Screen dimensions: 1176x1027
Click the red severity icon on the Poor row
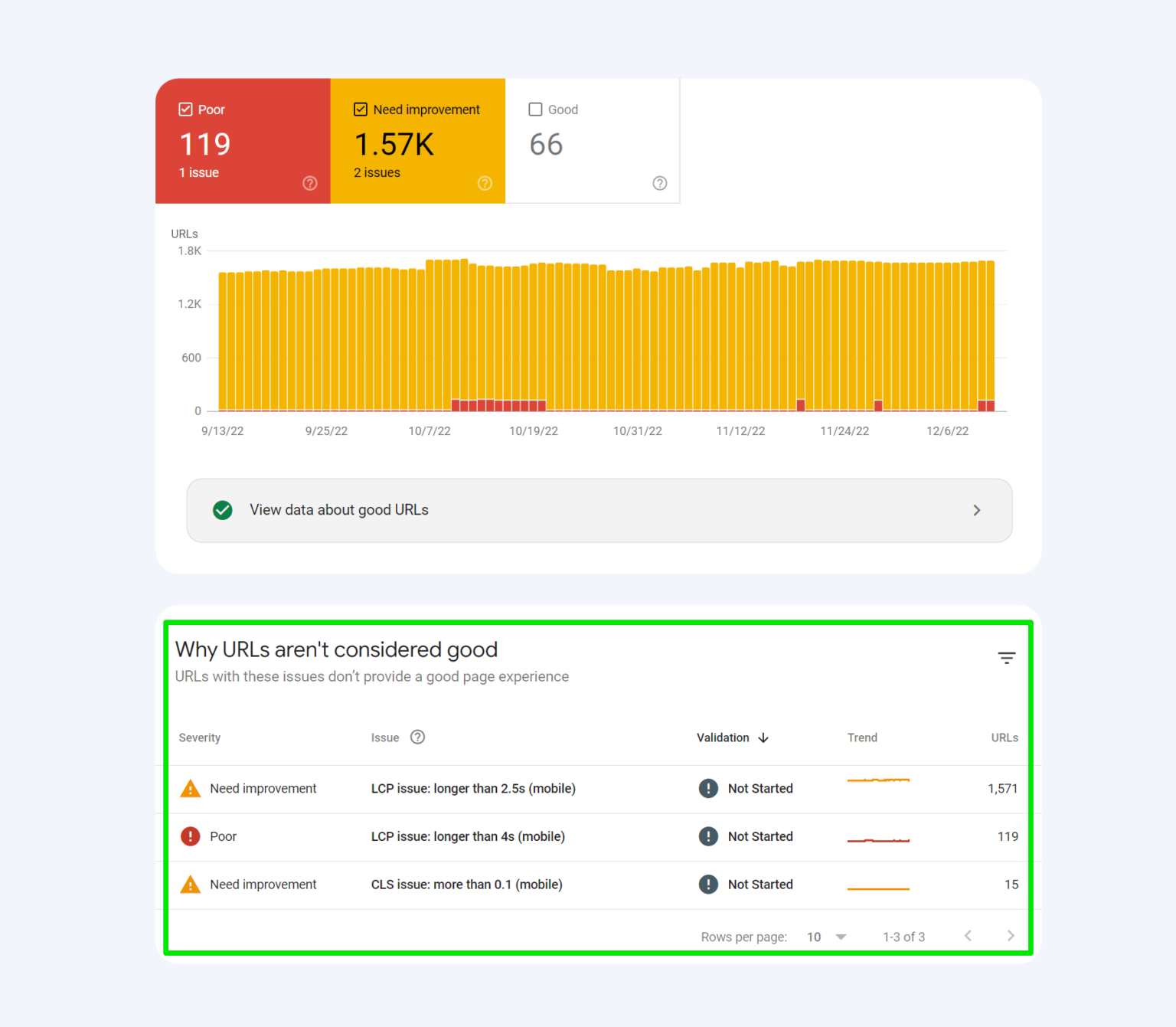coord(190,836)
